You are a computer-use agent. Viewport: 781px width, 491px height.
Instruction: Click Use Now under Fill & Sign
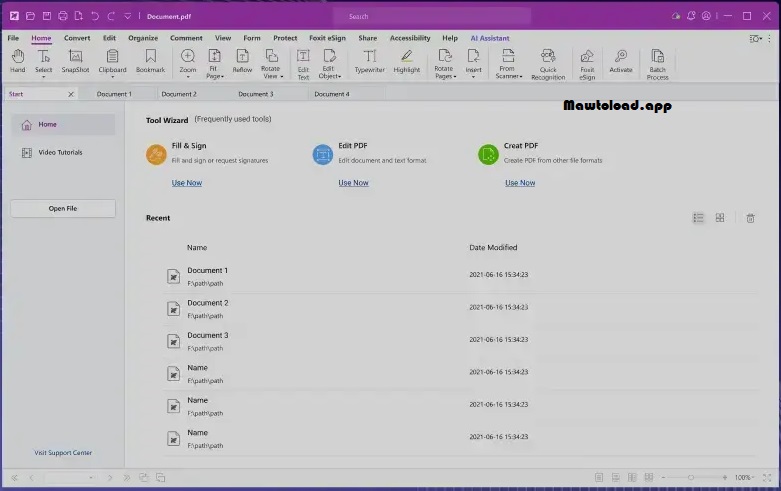(187, 183)
